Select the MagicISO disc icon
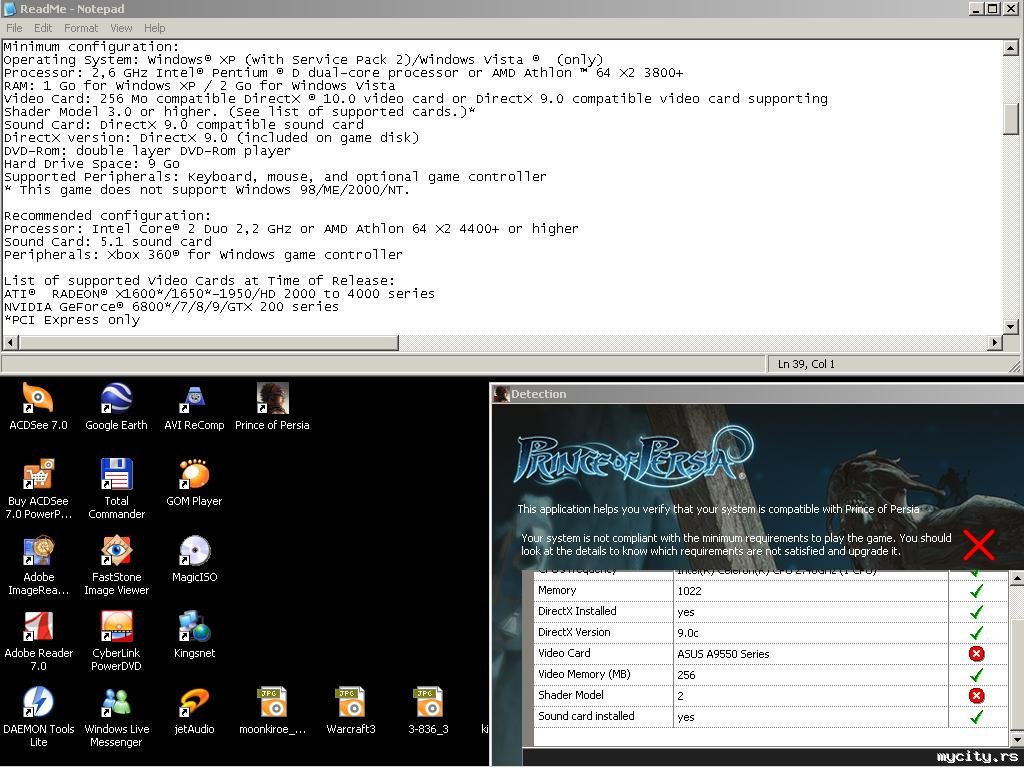This screenshot has height=768, width=1024. (x=194, y=550)
